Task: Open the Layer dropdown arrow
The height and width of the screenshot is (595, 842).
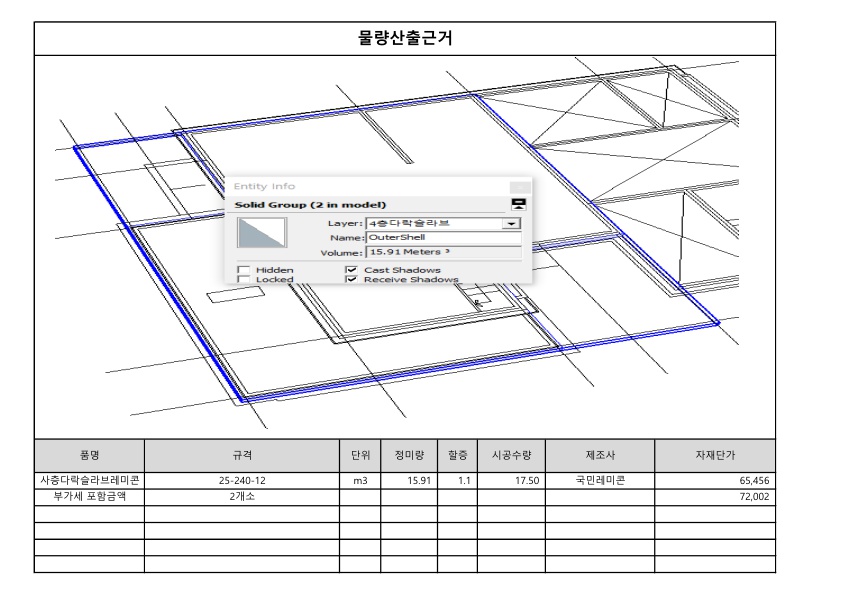Action: tap(511, 223)
